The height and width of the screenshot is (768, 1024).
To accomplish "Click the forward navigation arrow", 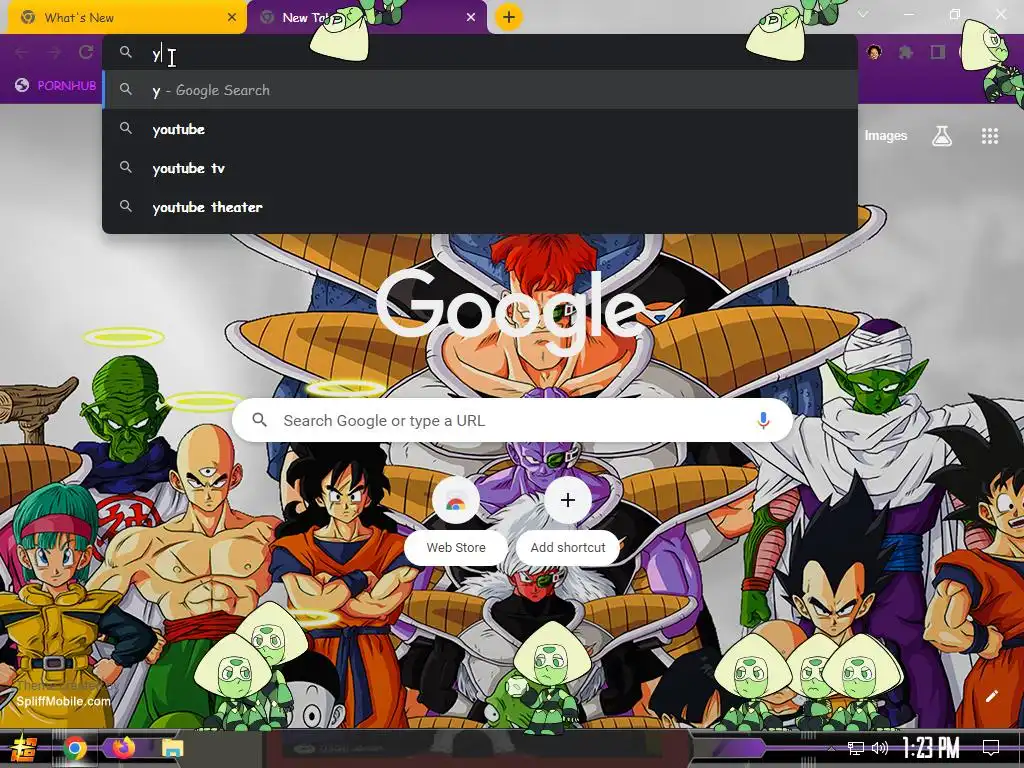I will tap(54, 52).
